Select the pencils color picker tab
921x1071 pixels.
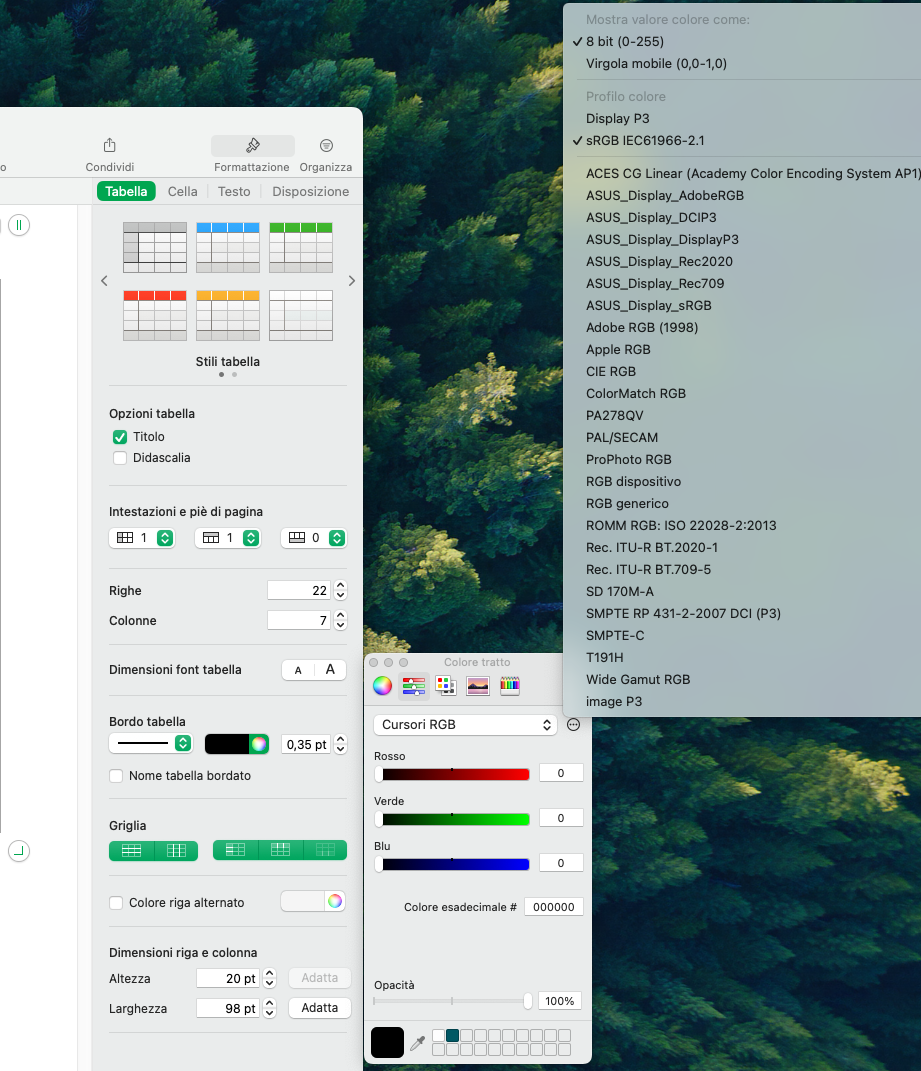(x=510, y=686)
